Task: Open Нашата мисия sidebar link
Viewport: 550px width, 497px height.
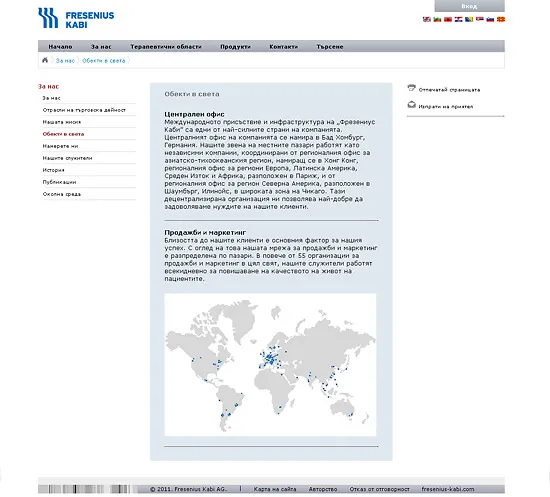Action: pos(62,122)
